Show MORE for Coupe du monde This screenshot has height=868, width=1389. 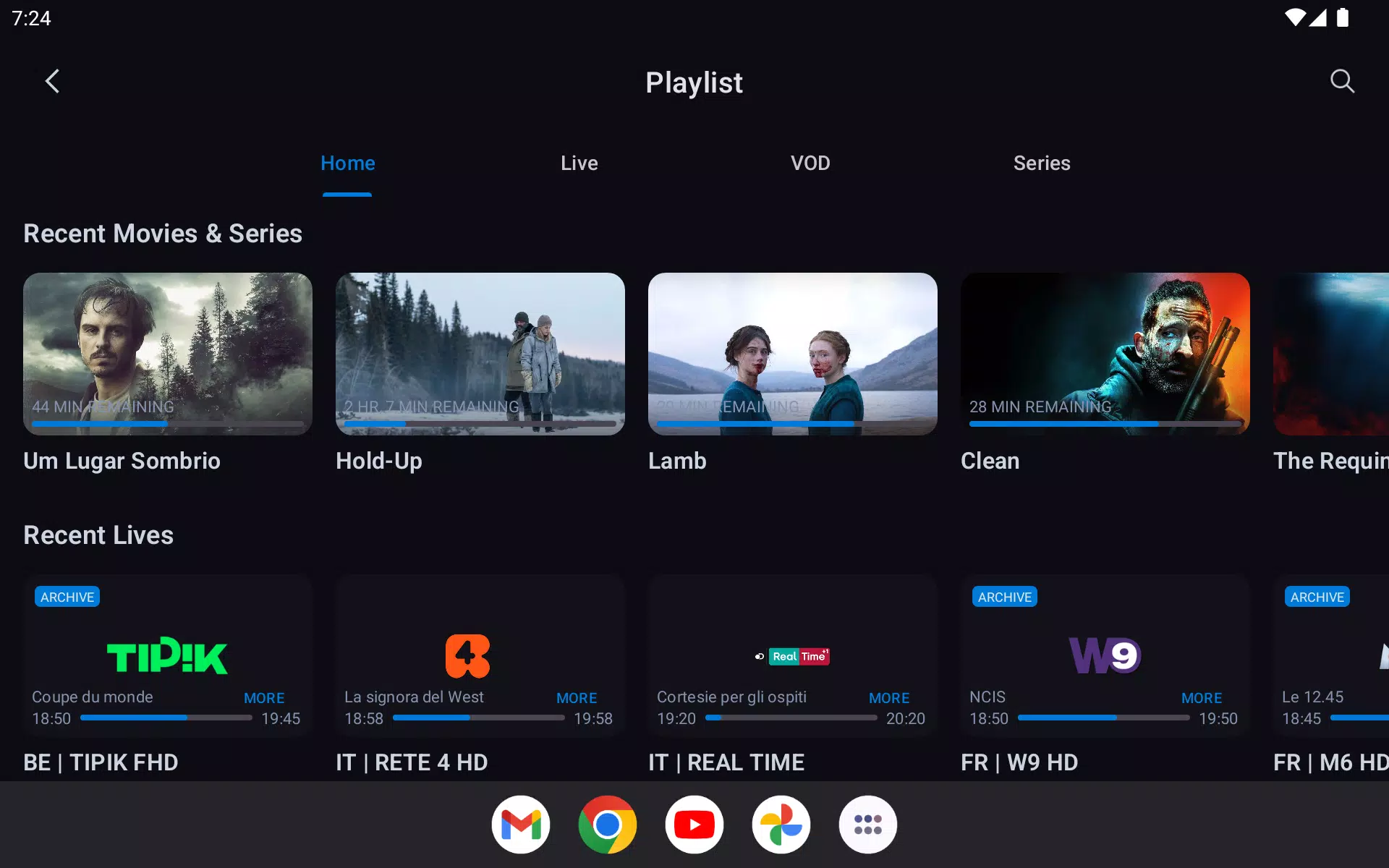pyautogui.click(x=264, y=698)
